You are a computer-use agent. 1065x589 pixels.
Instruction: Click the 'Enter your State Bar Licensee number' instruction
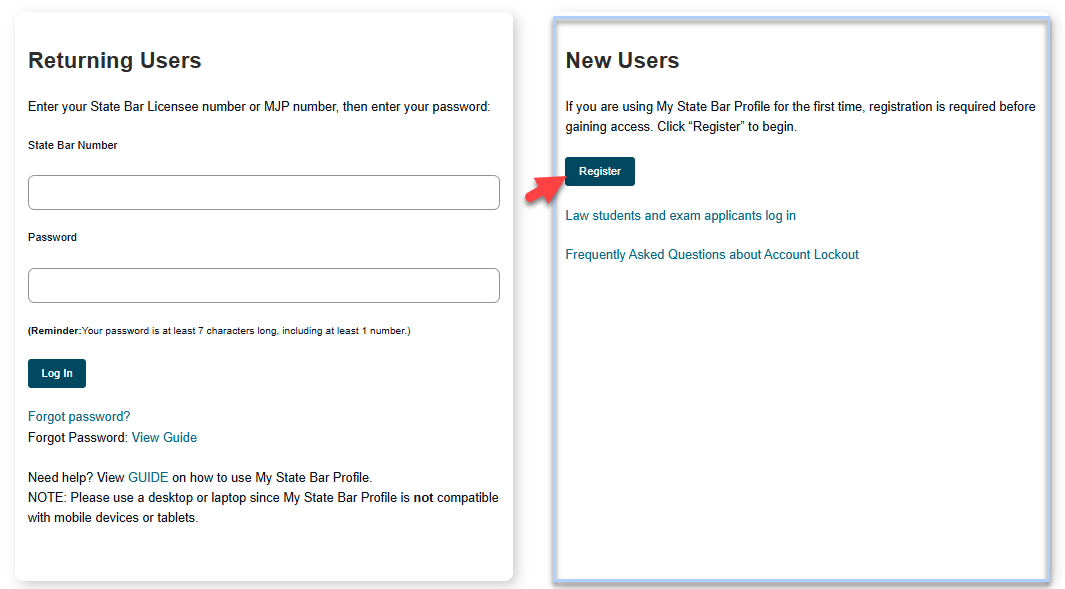259,107
